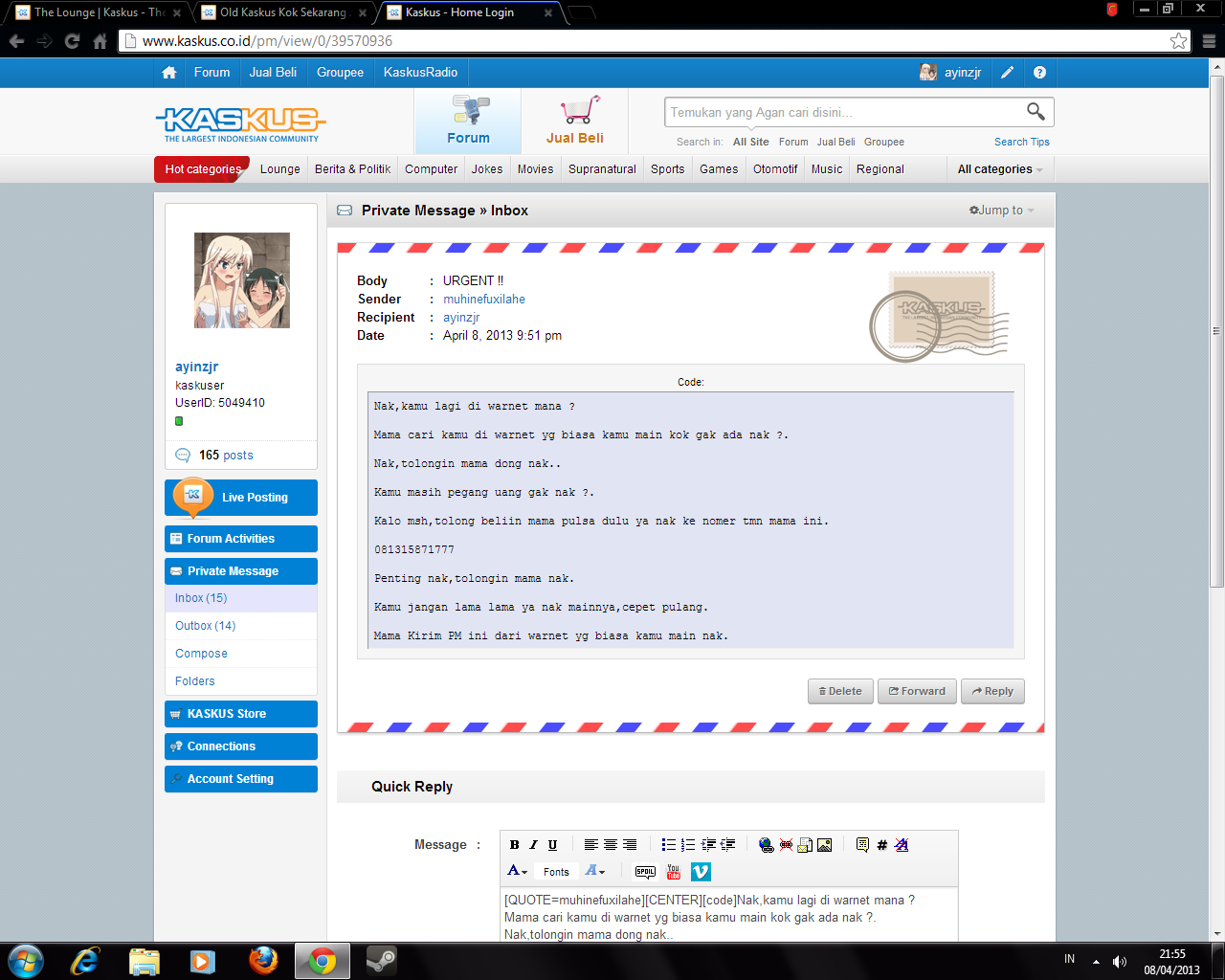Open Supranatural category

[x=602, y=169]
